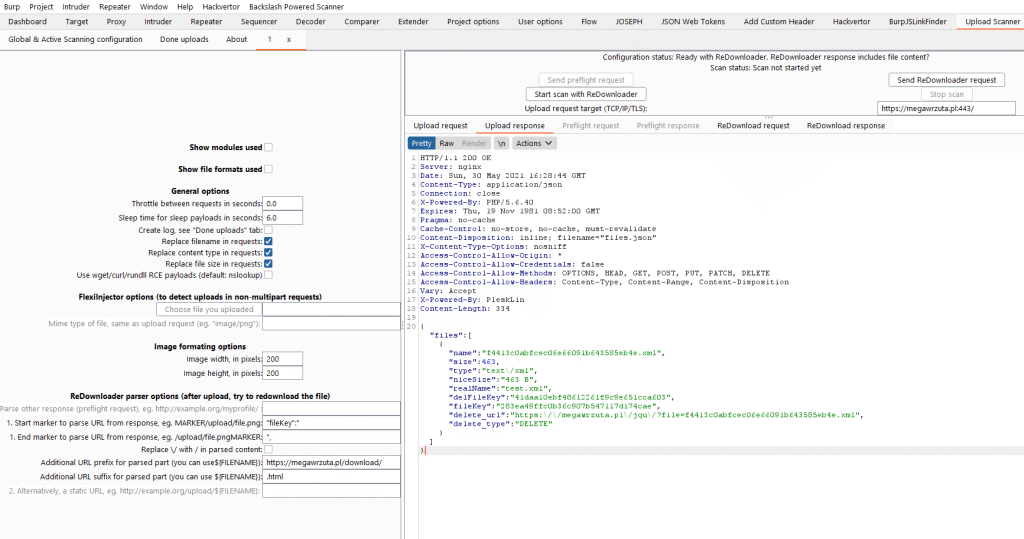Click the Start marker field containing "fileKey":"
Screen dimensions: 1024x539
[331, 423]
